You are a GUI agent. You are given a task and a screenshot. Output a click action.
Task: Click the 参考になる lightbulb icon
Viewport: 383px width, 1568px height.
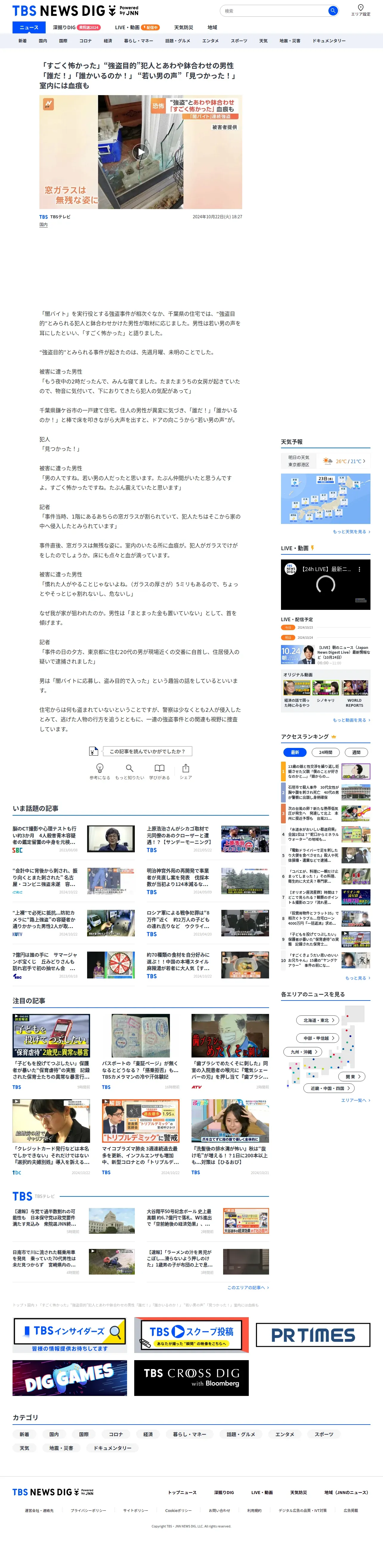tap(100, 768)
